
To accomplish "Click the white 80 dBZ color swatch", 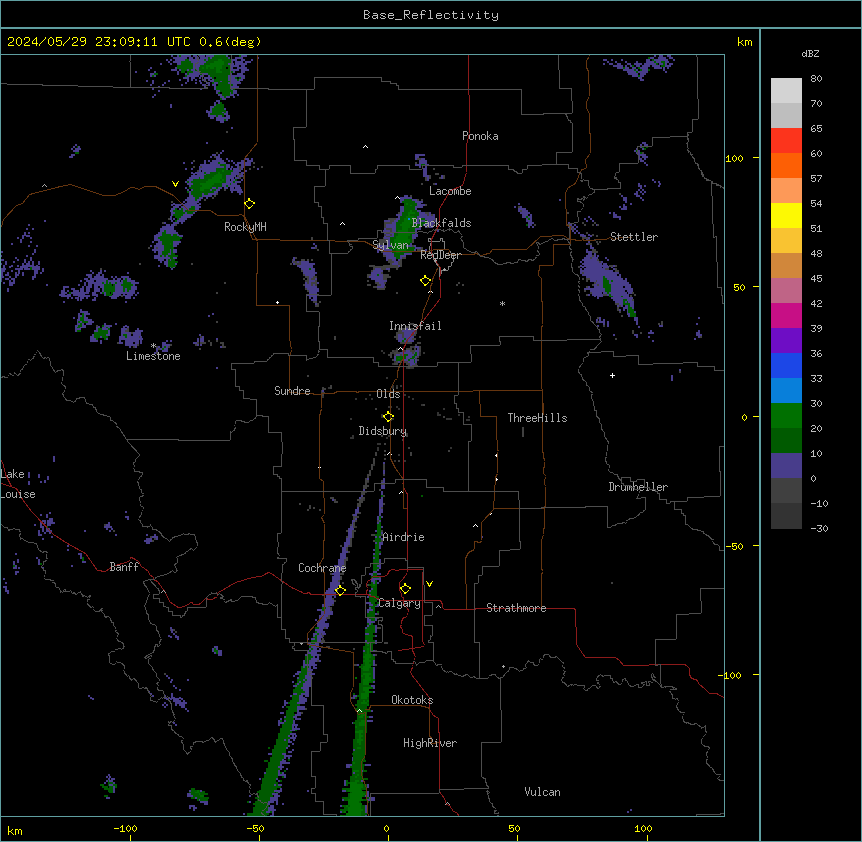I will [x=786, y=91].
